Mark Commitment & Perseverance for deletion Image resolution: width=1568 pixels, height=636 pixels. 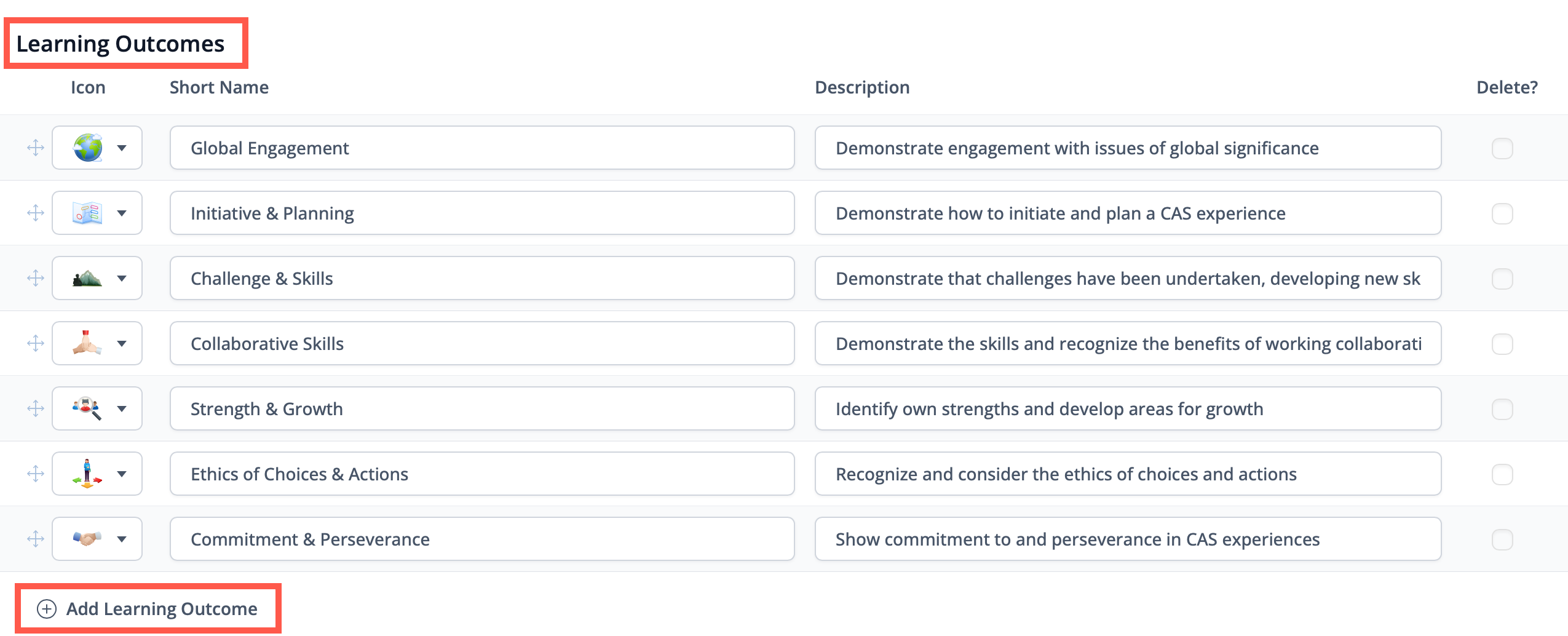[x=1502, y=539]
